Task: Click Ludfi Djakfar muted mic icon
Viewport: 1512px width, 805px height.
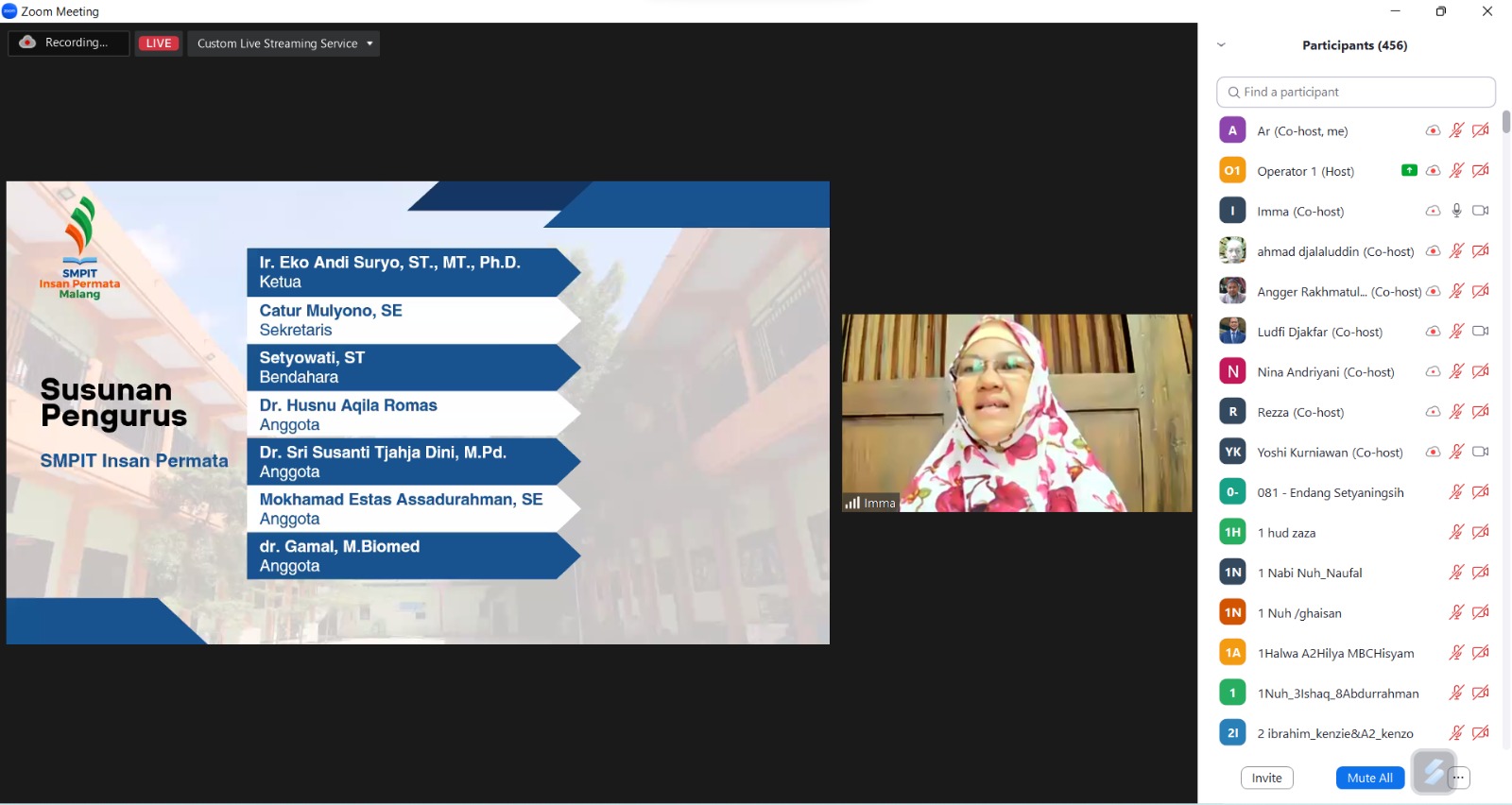Action: (x=1456, y=331)
